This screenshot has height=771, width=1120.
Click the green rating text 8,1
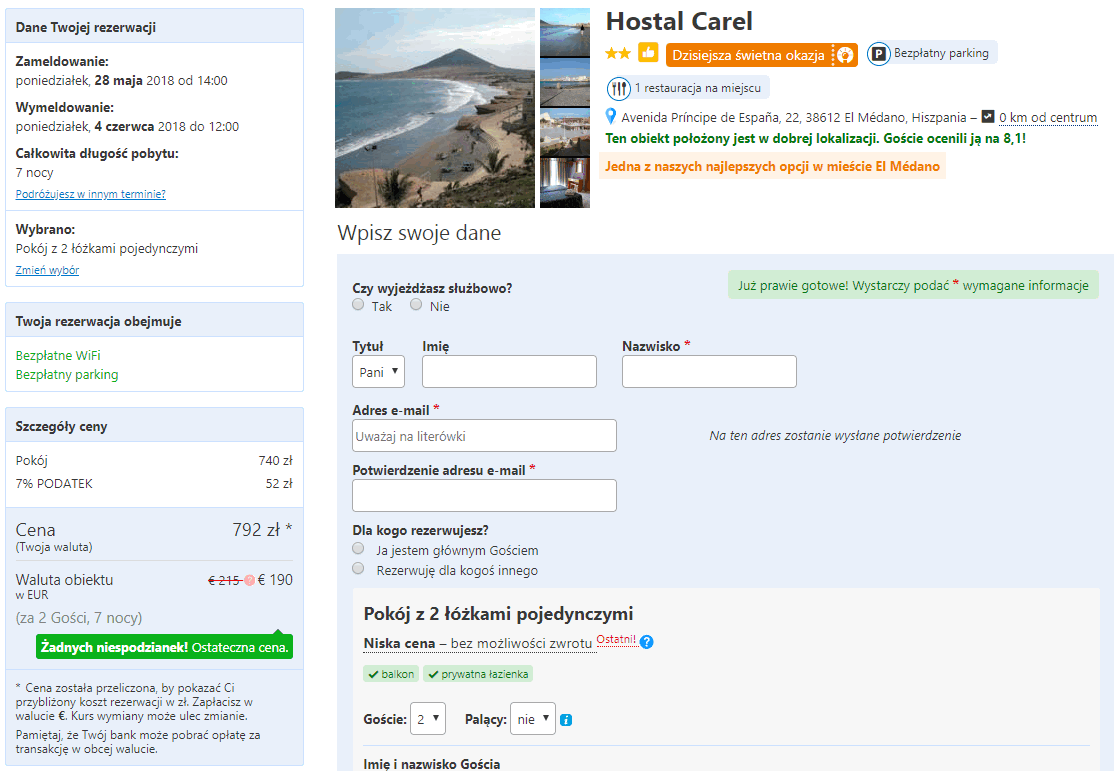pos(816,139)
